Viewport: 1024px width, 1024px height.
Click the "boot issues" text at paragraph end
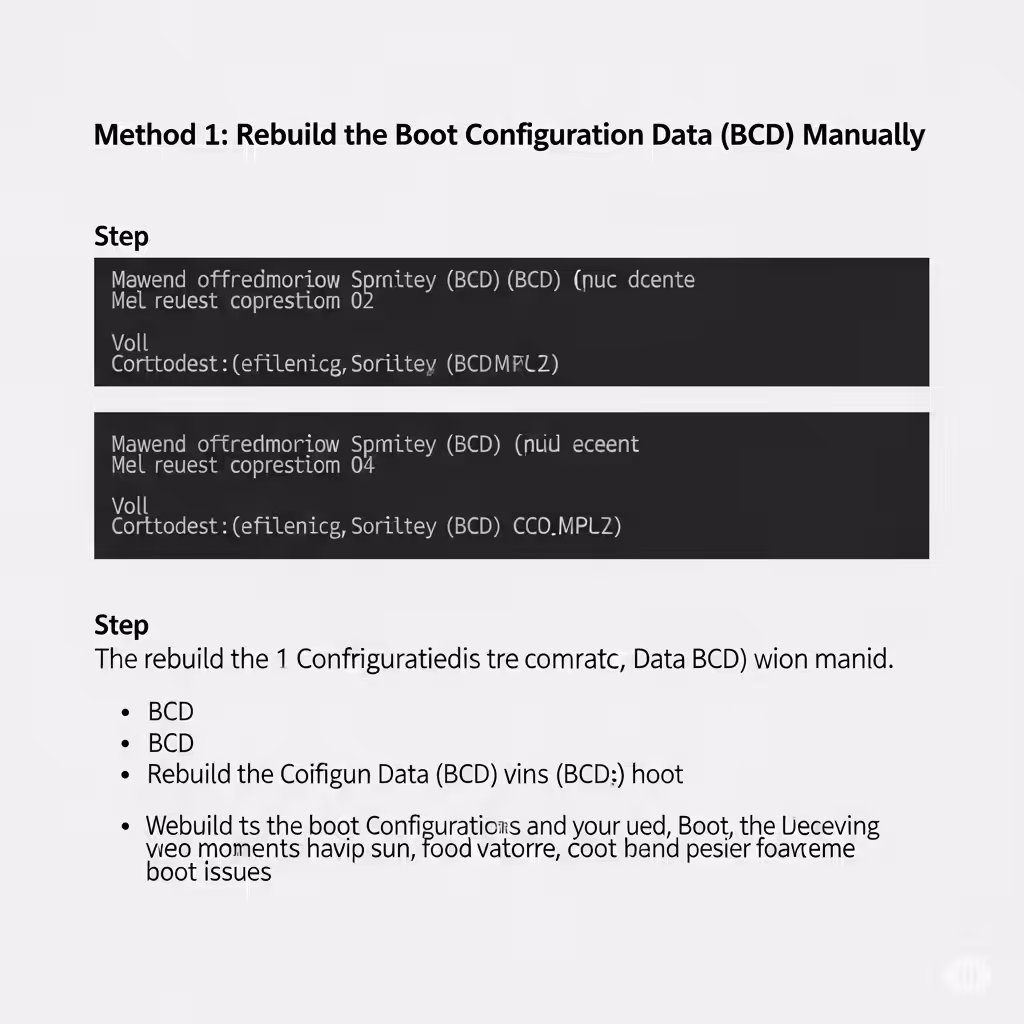[208, 872]
